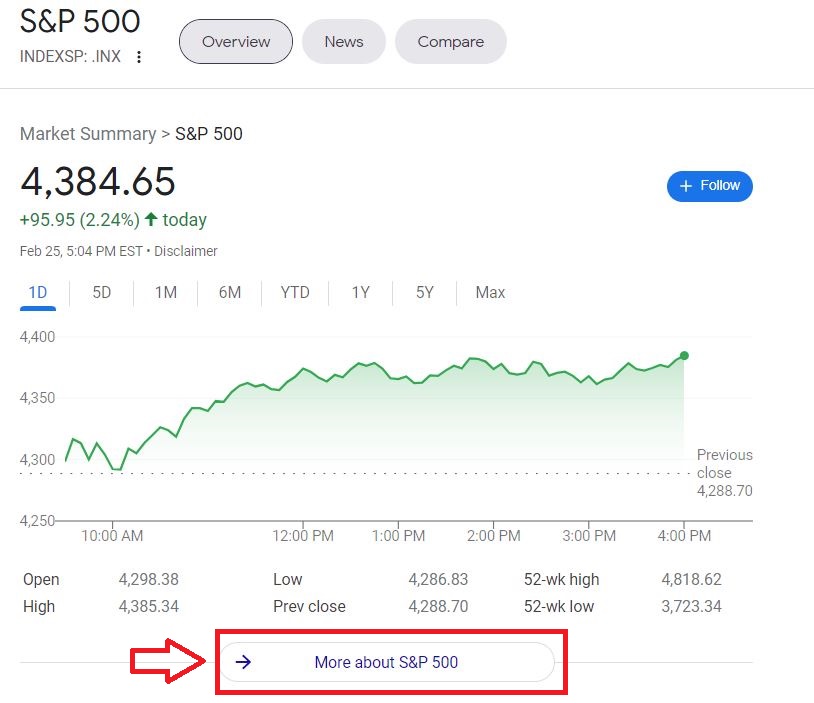The width and height of the screenshot is (814, 703).
Task: Click the S&P 500 page heading
Action: [x=80, y=21]
